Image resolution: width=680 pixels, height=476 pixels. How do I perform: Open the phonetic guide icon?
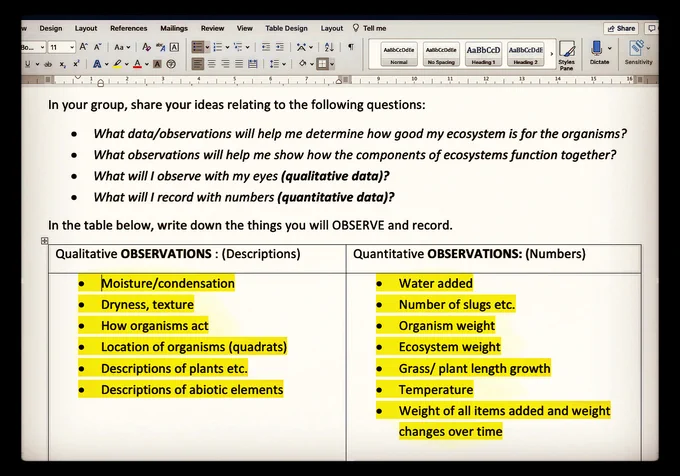tap(160, 47)
